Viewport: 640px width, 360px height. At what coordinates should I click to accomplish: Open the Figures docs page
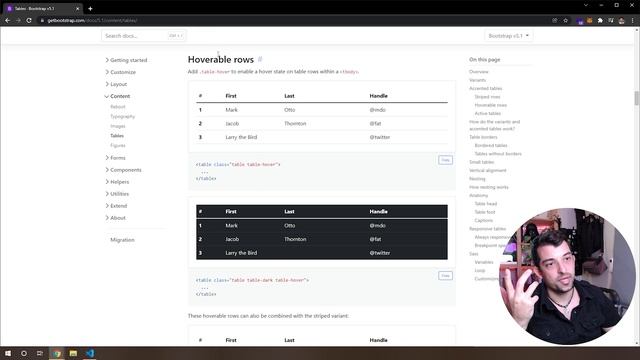118,145
